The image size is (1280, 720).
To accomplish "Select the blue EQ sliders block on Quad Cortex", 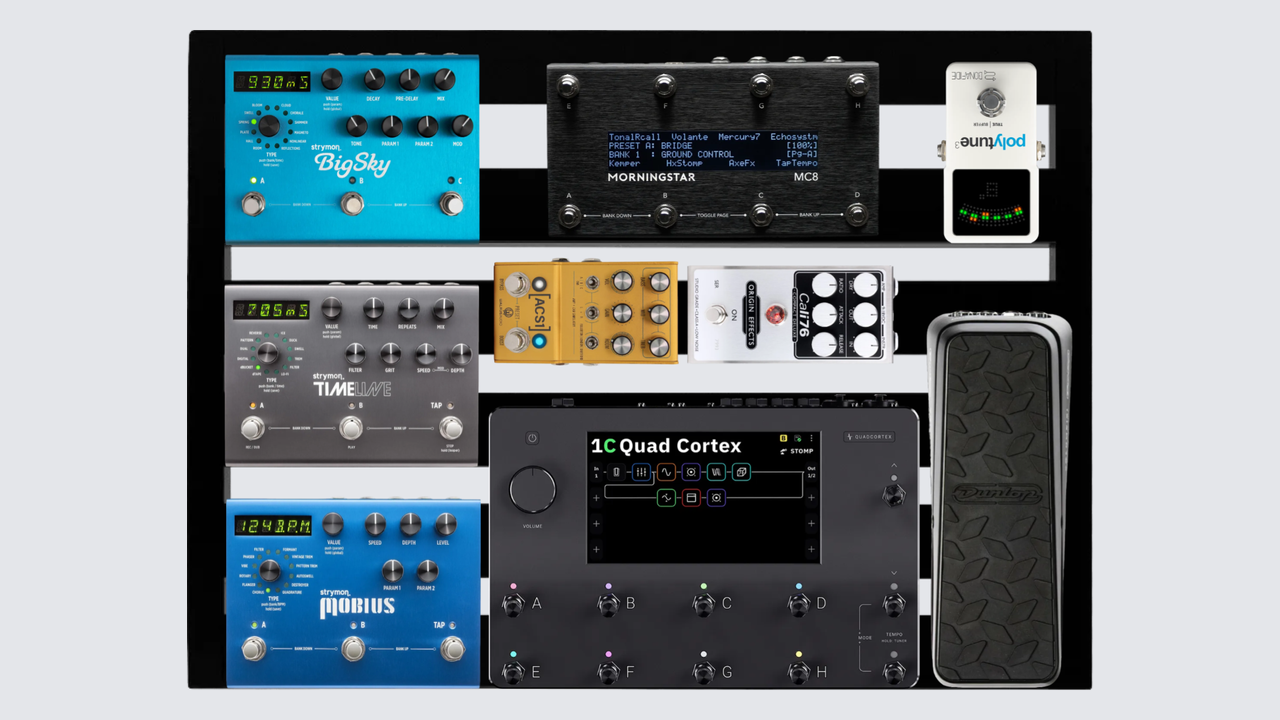I will [x=642, y=472].
